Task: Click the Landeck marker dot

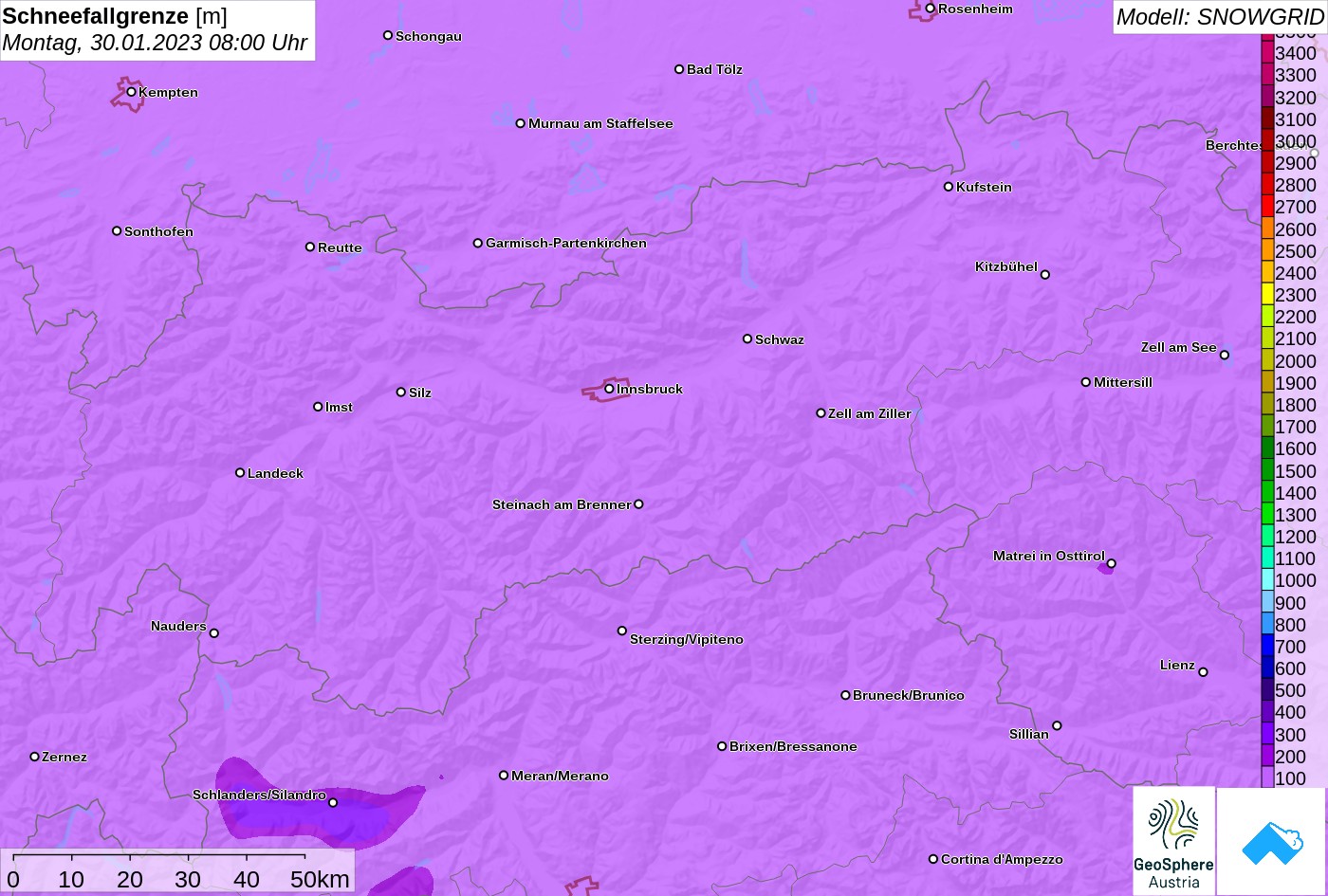Action: (x=240, y=473)
